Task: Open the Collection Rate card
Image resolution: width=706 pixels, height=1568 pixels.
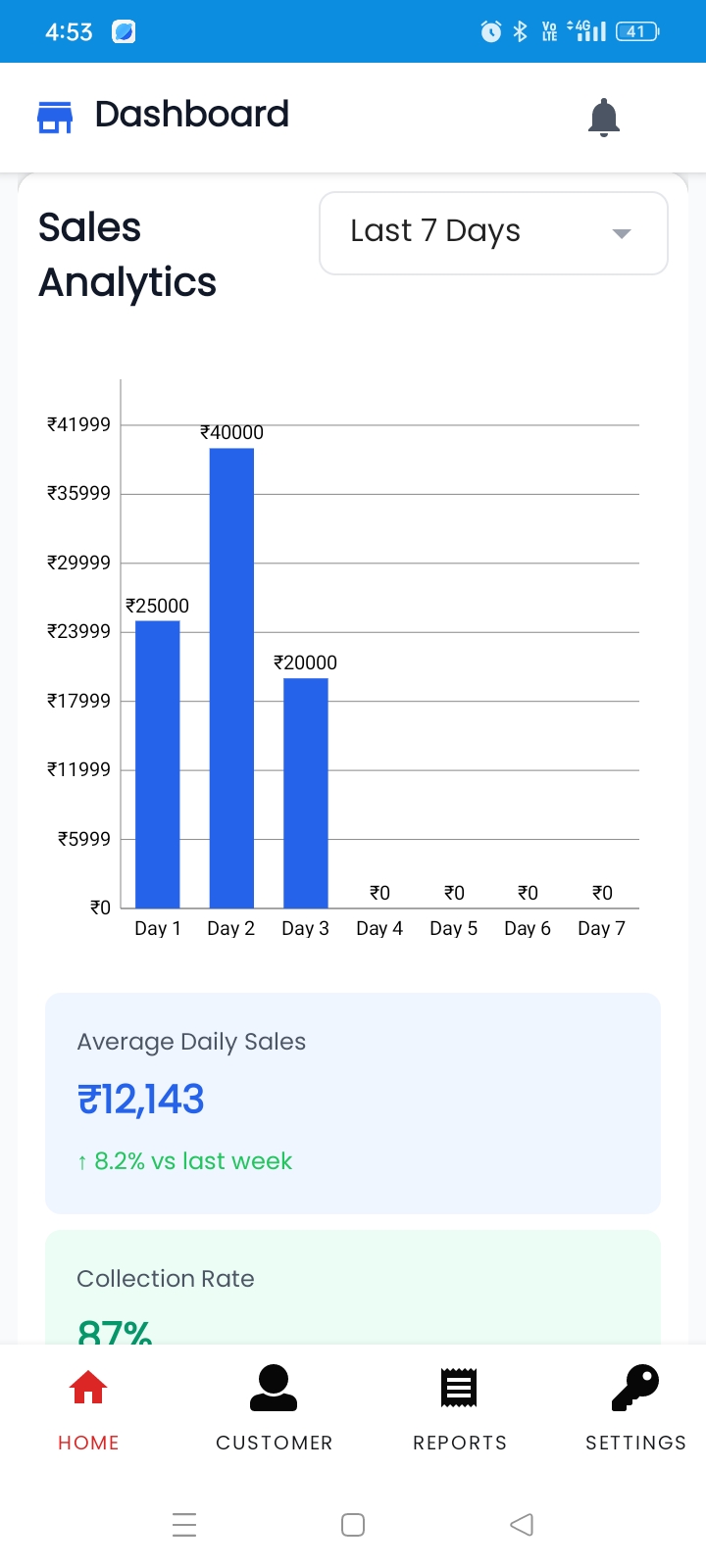Action: [x=353, y=1286]
